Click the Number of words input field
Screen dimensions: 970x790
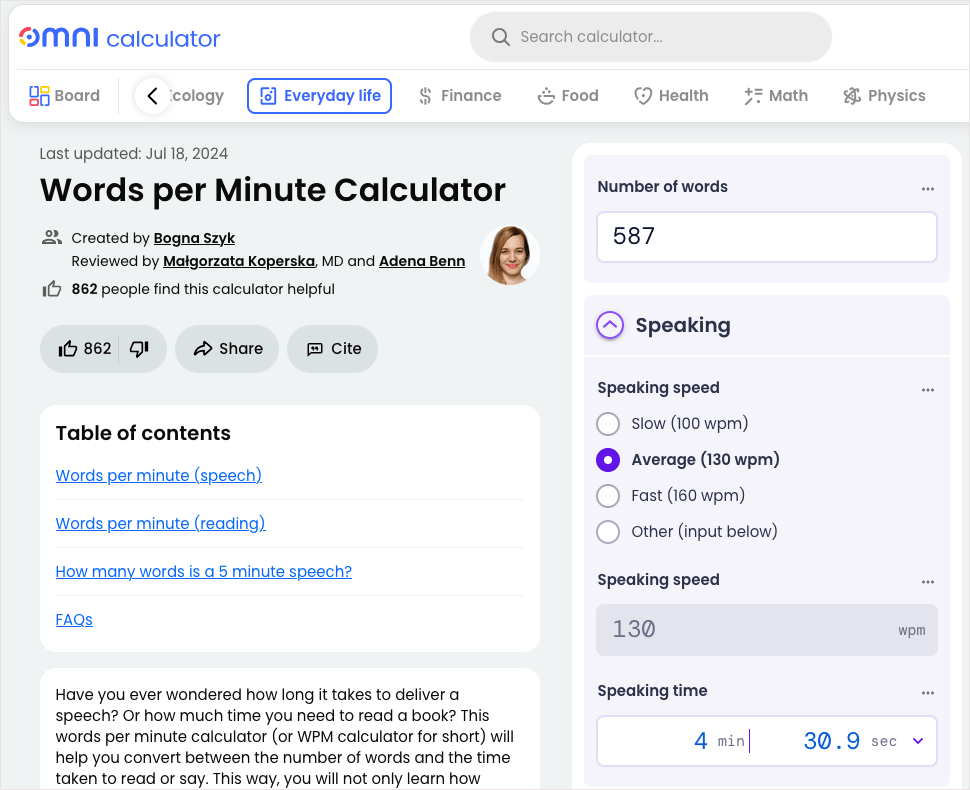766,237
